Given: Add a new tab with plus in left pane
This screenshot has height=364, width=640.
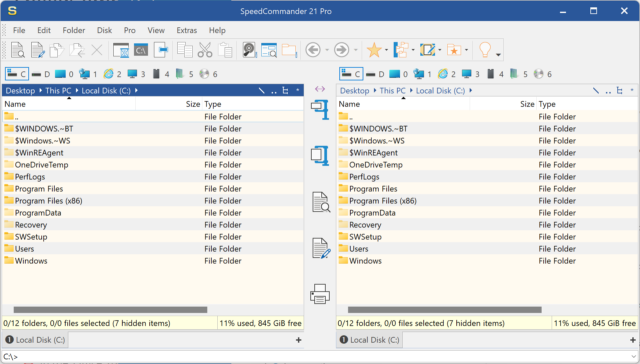Looking at the screenshot, I should click(298, 340).
